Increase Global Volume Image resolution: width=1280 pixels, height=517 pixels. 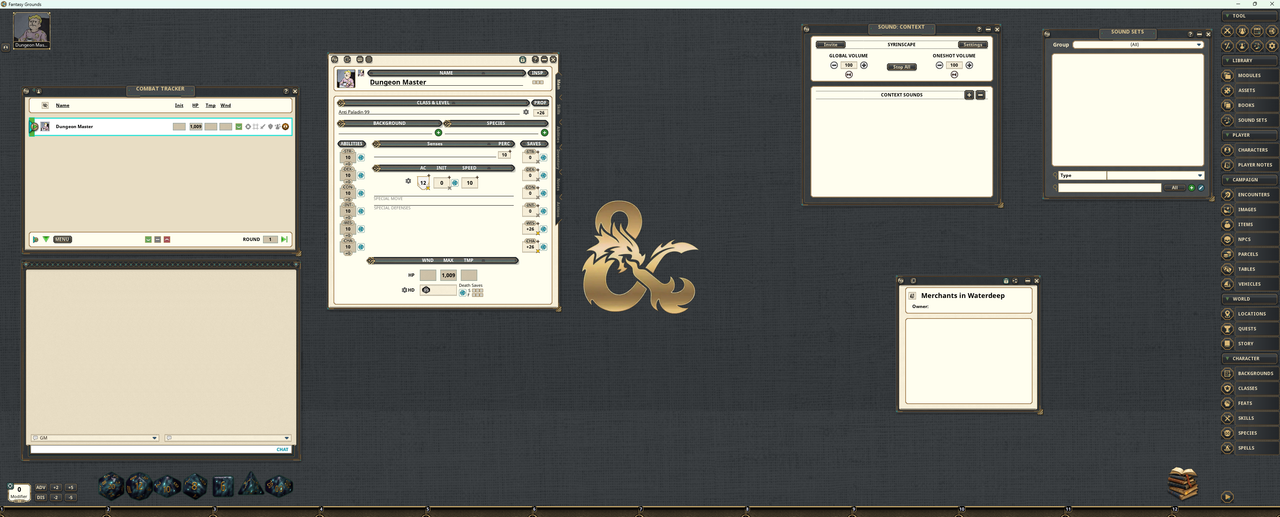pos(864,65)
